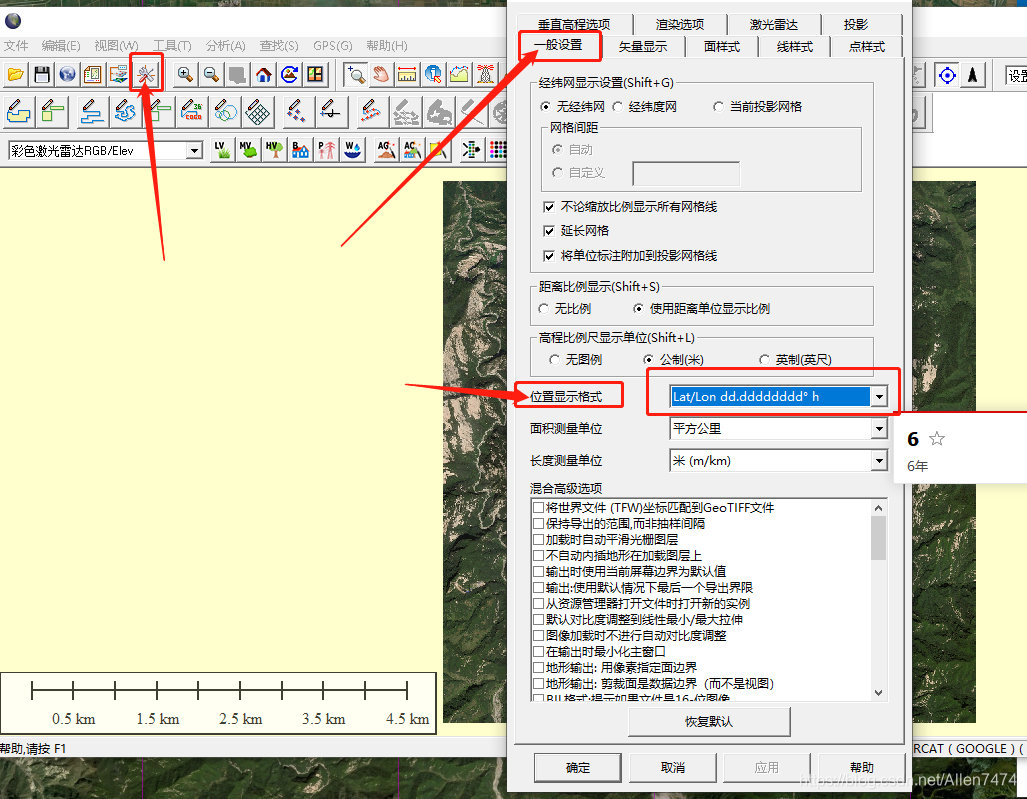Click the Save workspace floppy icon

[41, 74]
